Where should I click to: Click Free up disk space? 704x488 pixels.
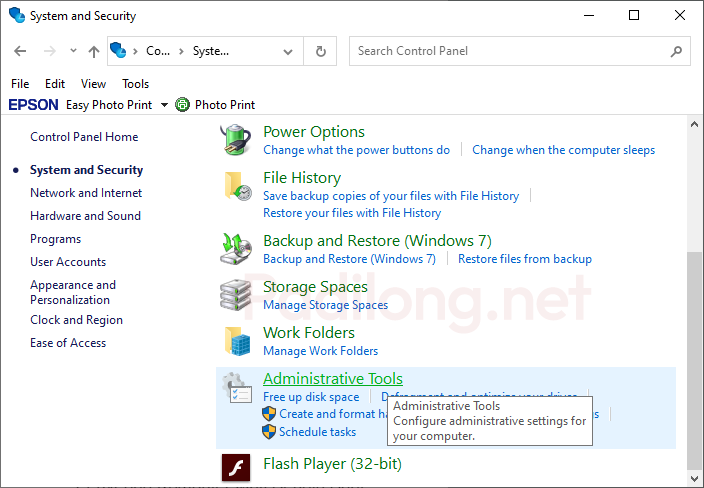point(311,397)
